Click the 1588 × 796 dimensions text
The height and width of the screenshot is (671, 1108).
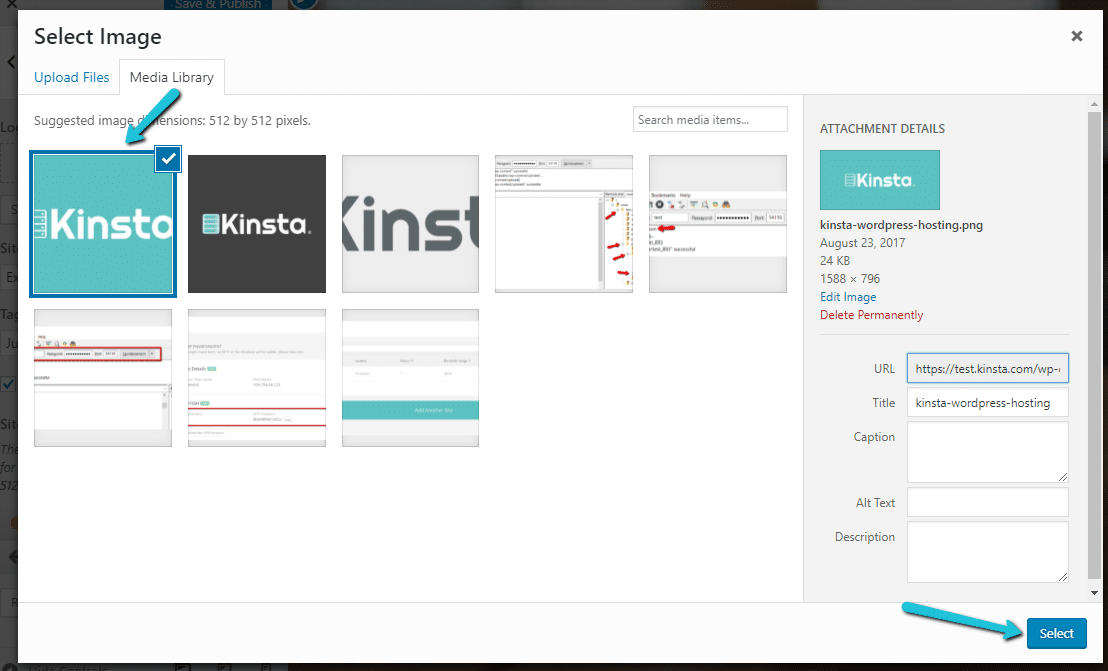coord(849,279)
